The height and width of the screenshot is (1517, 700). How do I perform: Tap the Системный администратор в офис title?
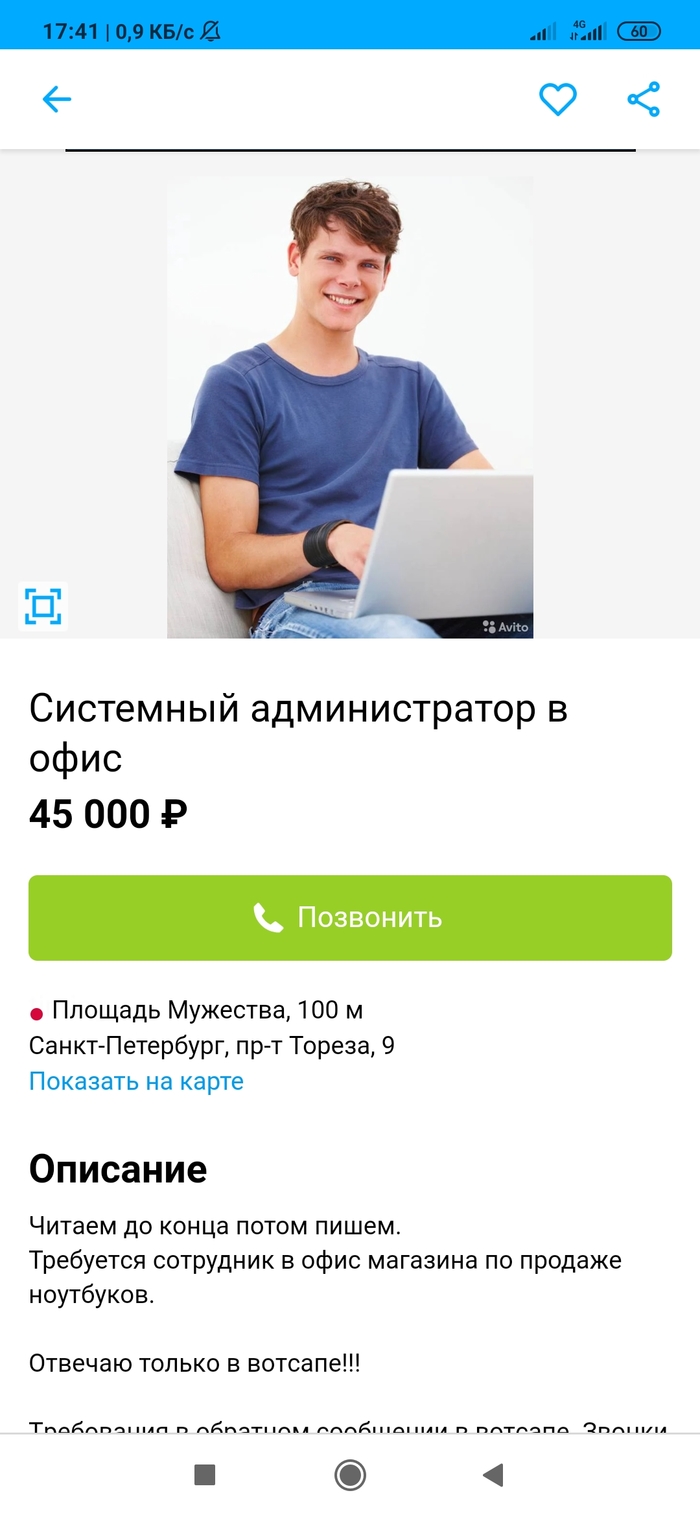298,733
